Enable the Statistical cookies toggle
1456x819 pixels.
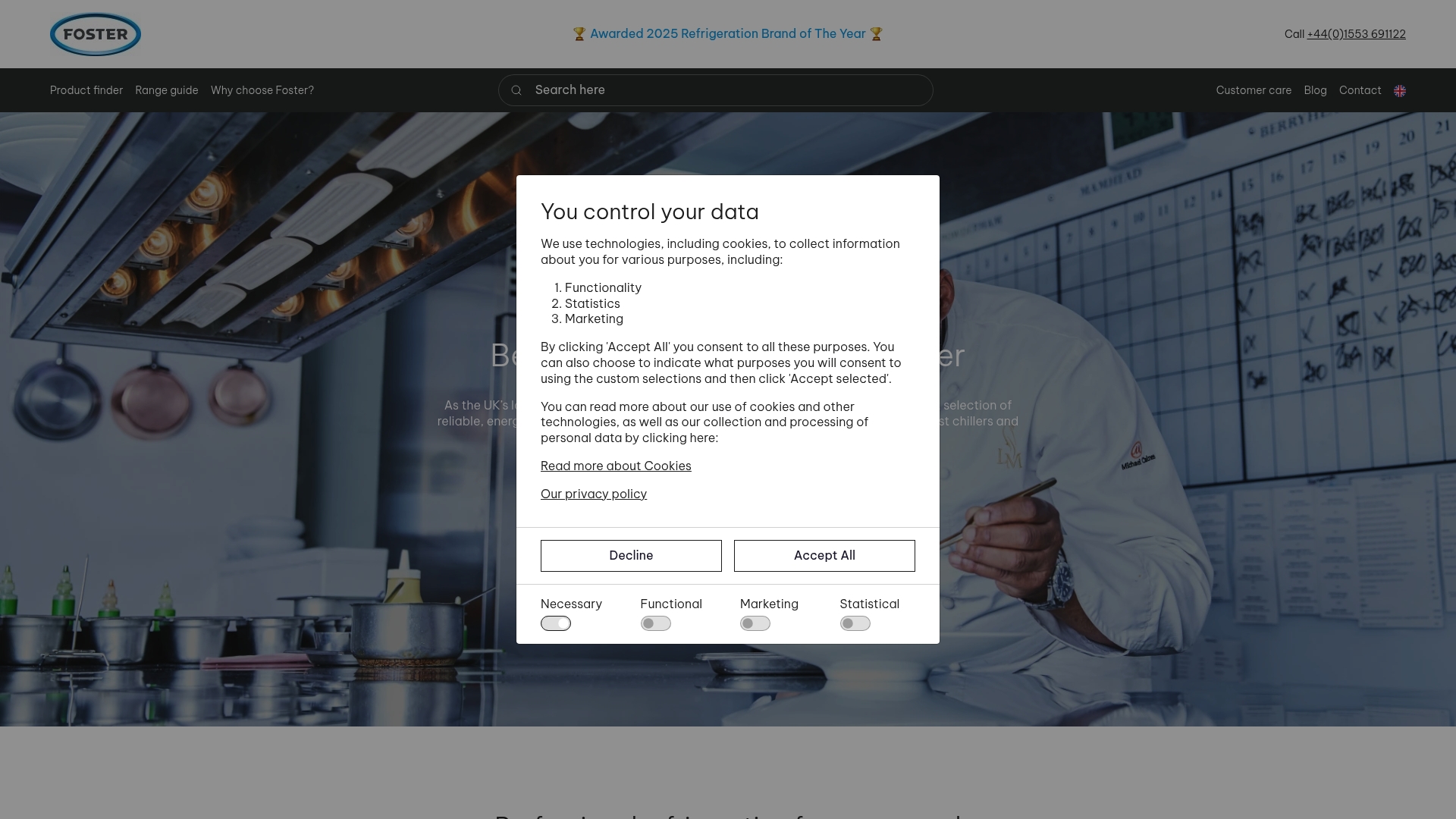pos(855,623)
